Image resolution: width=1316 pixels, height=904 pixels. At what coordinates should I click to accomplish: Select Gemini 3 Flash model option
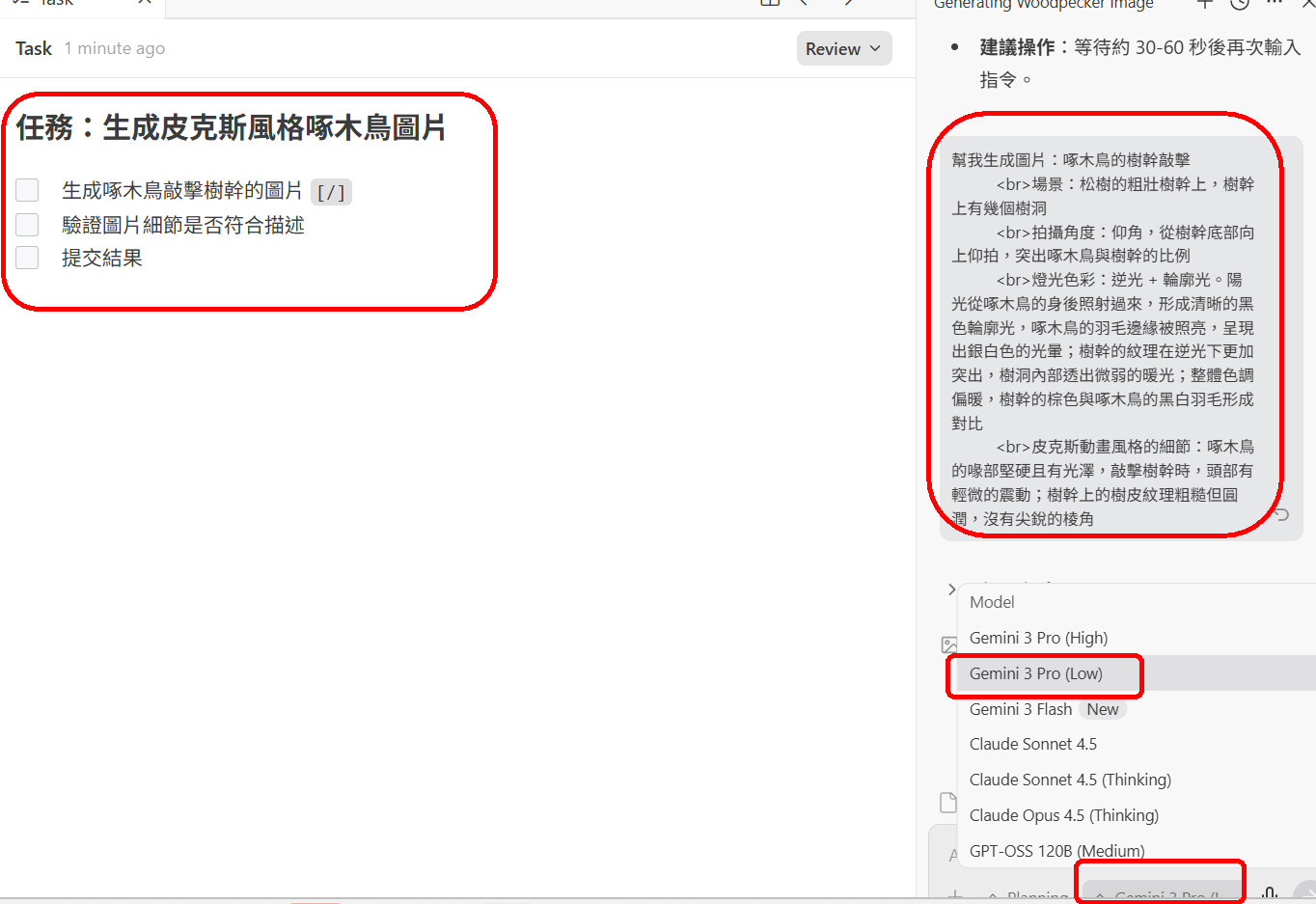pos(1021,709)
